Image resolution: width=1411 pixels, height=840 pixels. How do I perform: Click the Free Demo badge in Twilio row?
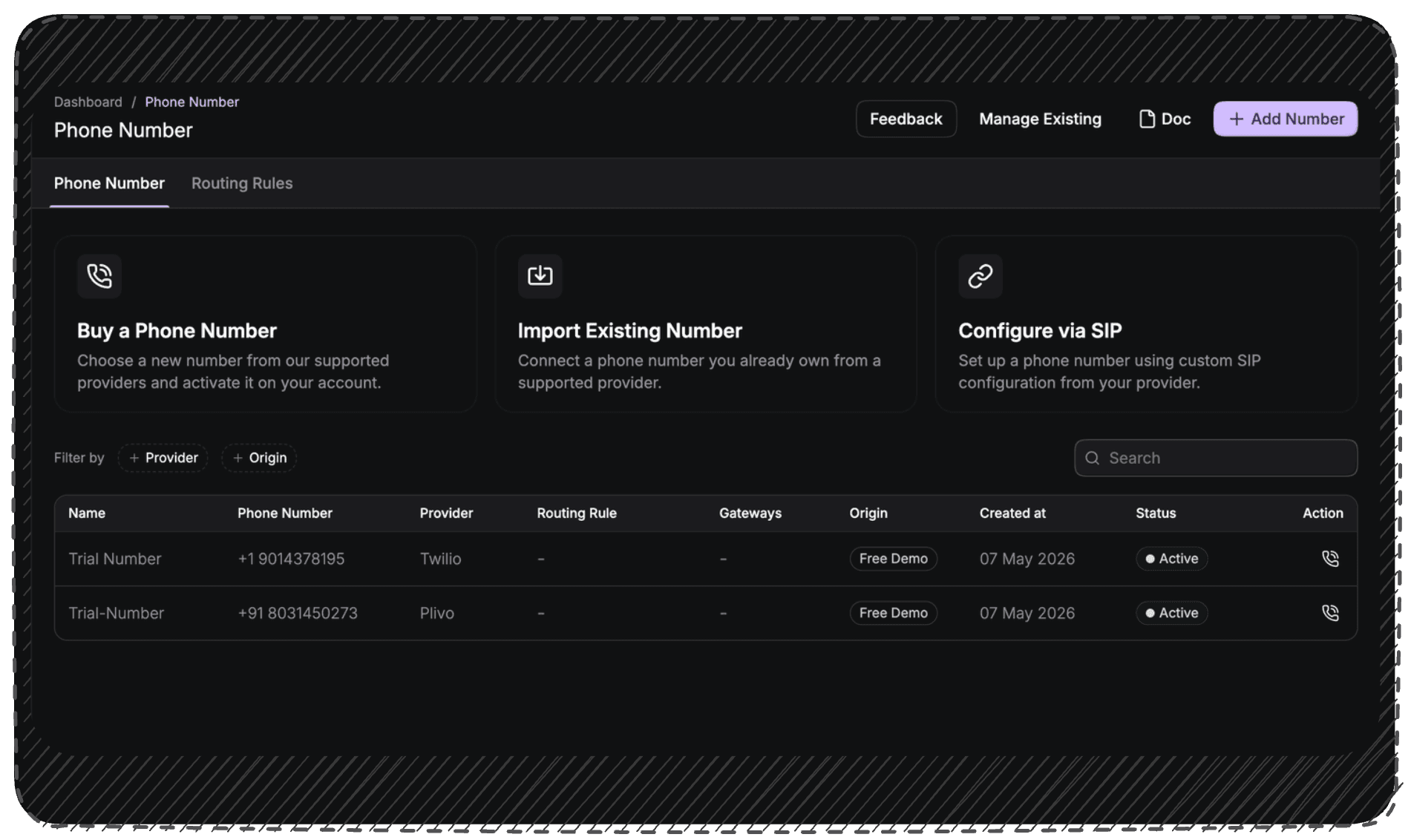(894, 559)
